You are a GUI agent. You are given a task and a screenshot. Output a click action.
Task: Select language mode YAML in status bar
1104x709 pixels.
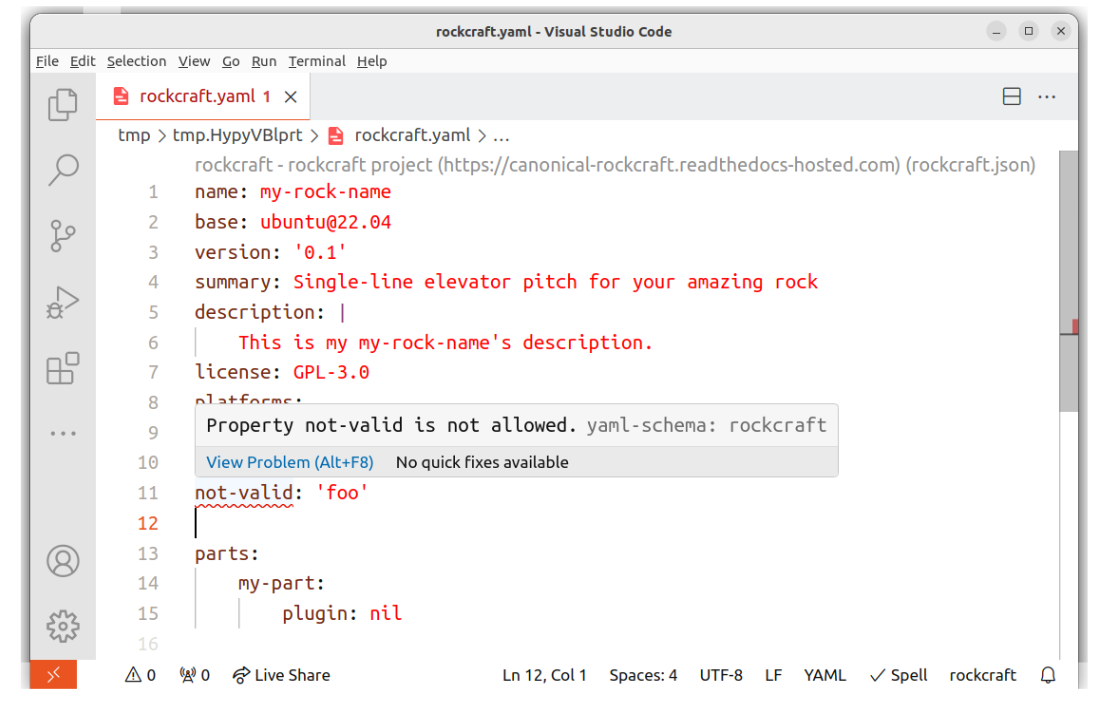pyautogui.click(x=824, y=675)
